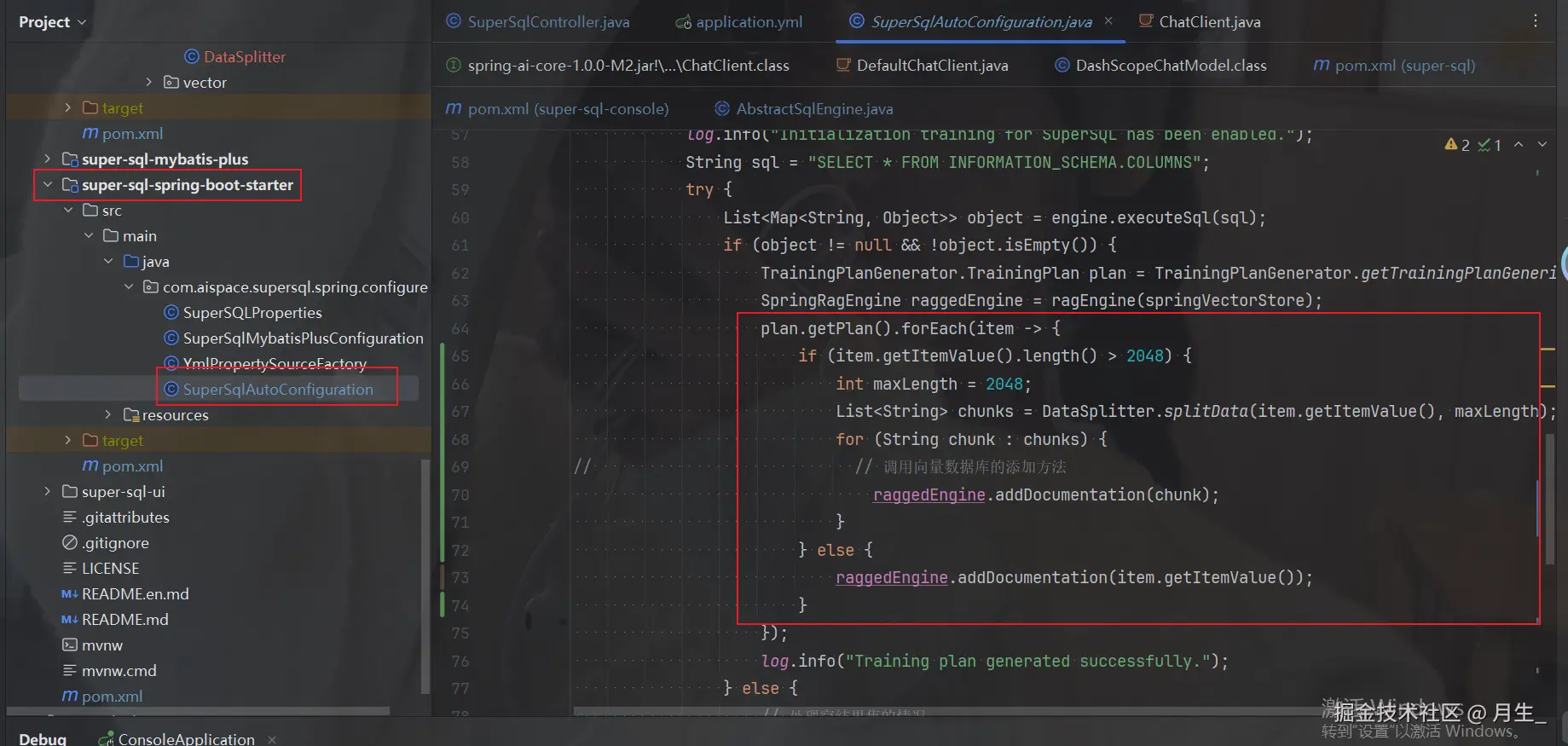Click the 'Training plan generated successfully.' string
Screen dimensions: 1568x746
tap(1027, 662)
